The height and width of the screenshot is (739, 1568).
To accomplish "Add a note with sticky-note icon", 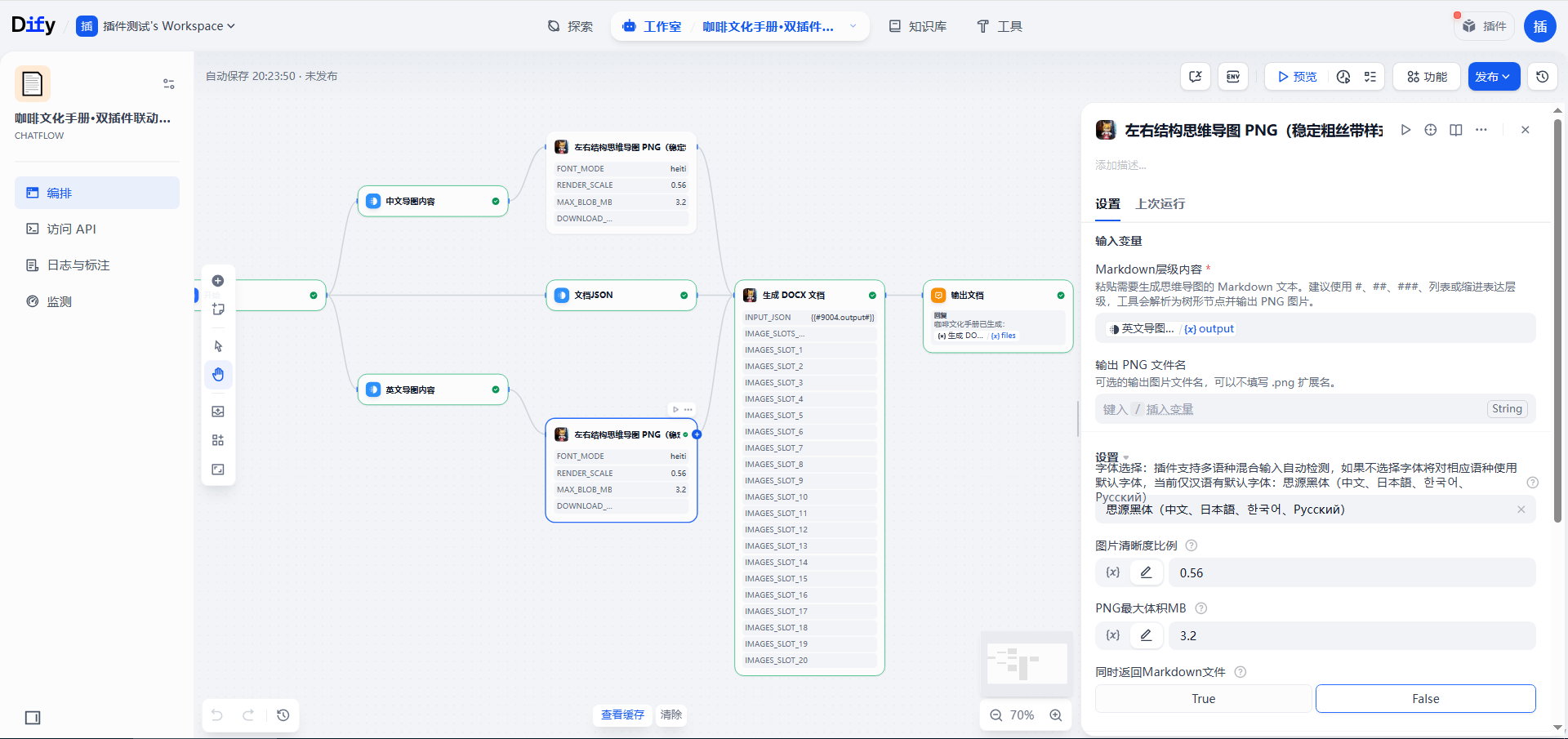I will [x=218, y=309].
